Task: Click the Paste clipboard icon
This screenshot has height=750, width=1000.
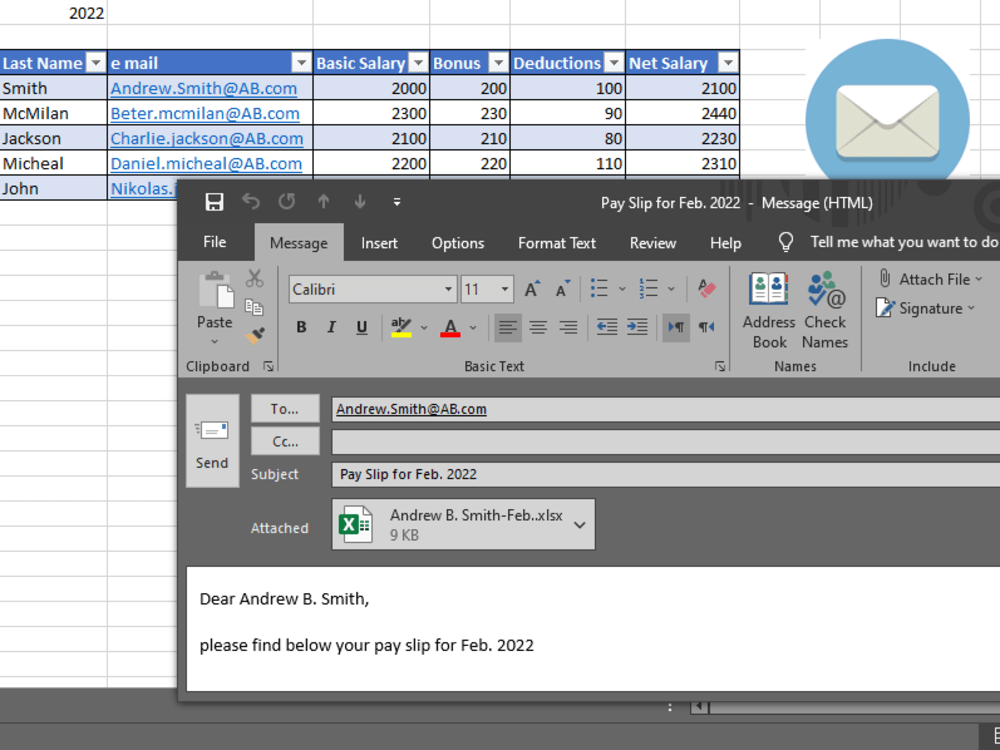Action: (216, 291)
